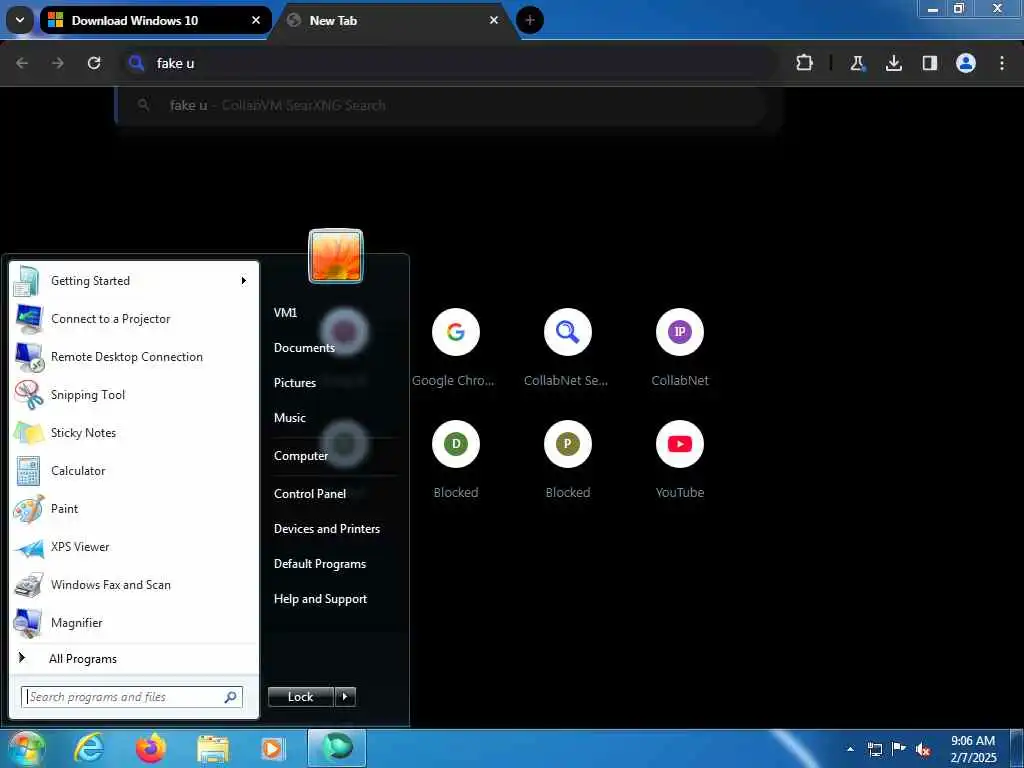Screen dimensions: 1024x768
Task: Toggle the browser side panel
Action: click(x=929, y=63)
